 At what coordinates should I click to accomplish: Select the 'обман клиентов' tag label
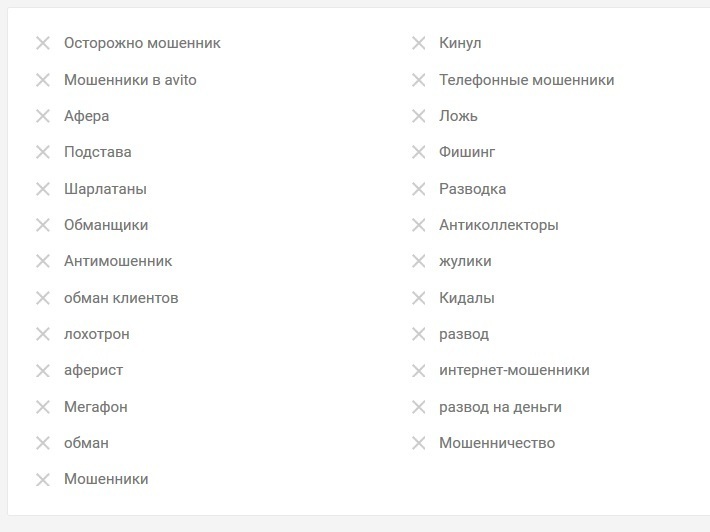click(121, 298)
